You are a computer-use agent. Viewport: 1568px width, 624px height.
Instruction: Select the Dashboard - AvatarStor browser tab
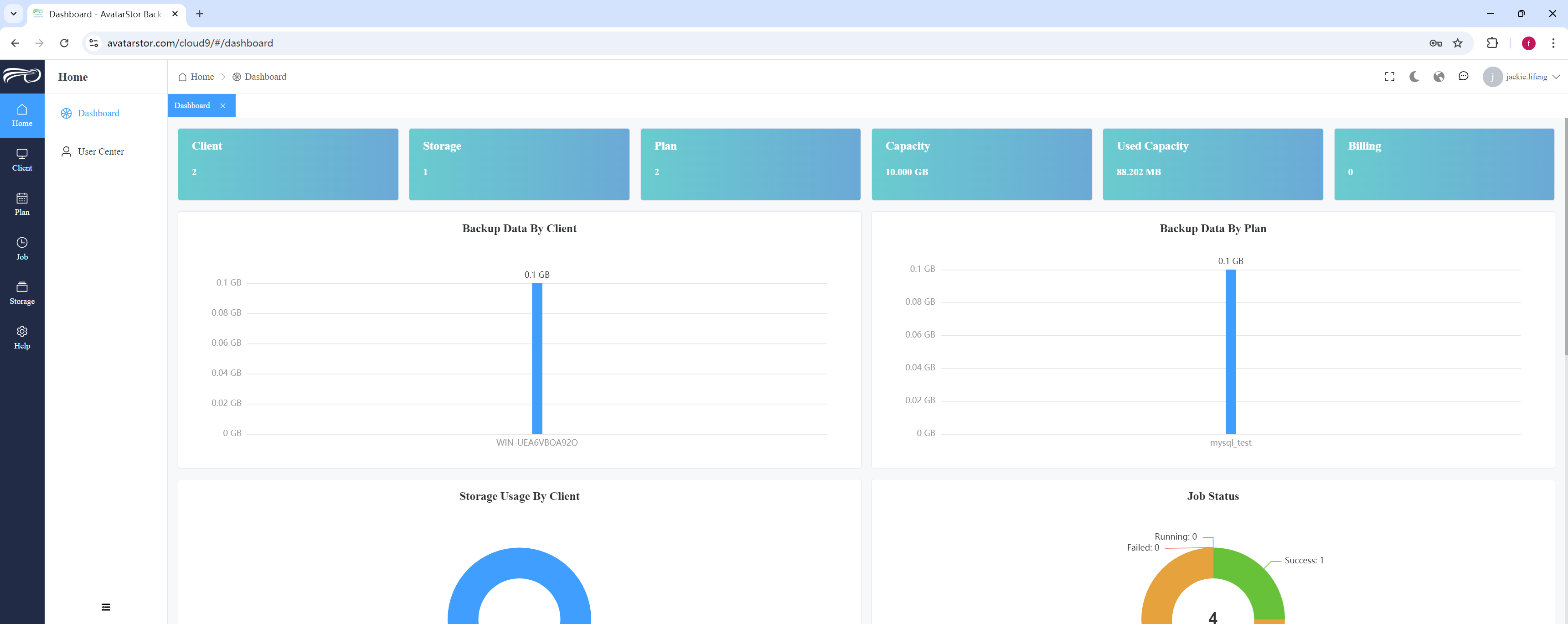click(x=106, y=14)
